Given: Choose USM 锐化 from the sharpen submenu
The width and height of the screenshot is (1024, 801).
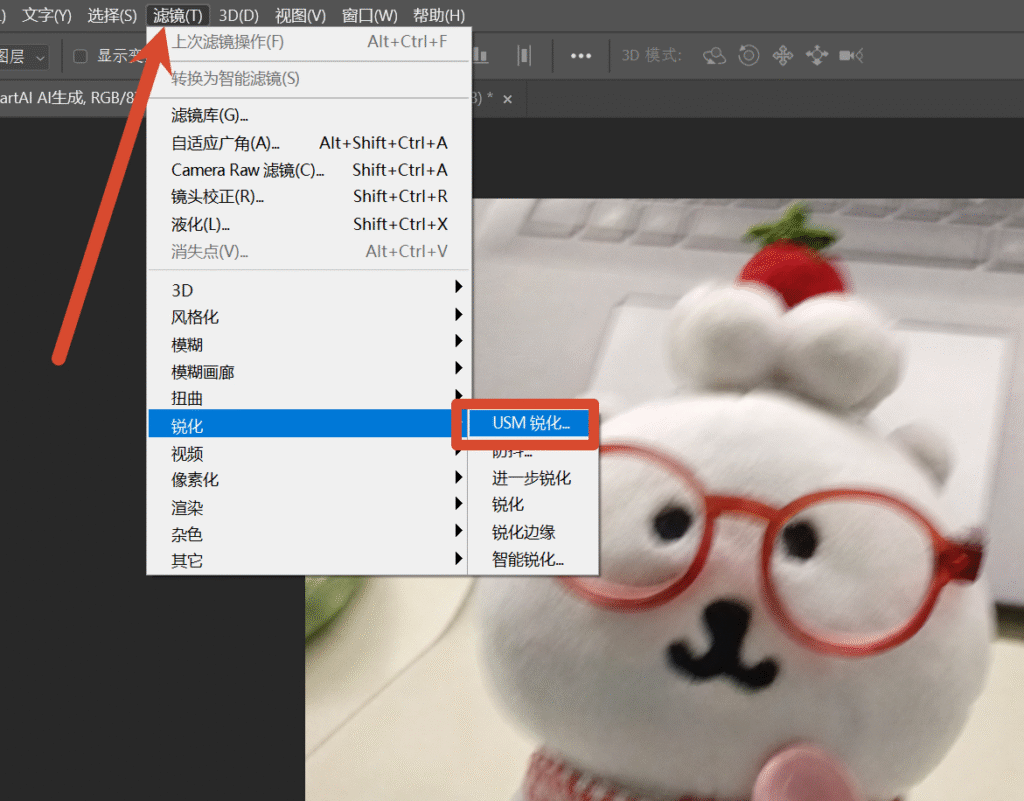Looking at the screenshot, I should pos(530,423).
